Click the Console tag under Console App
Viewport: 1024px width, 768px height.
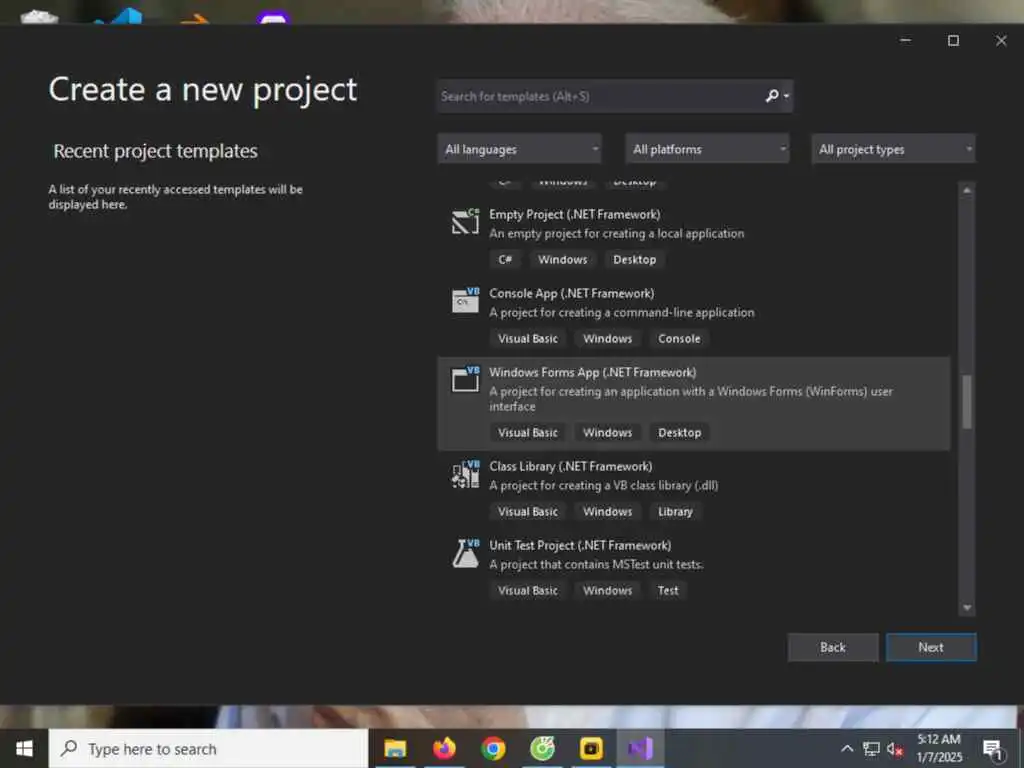[x=679, y=338]
